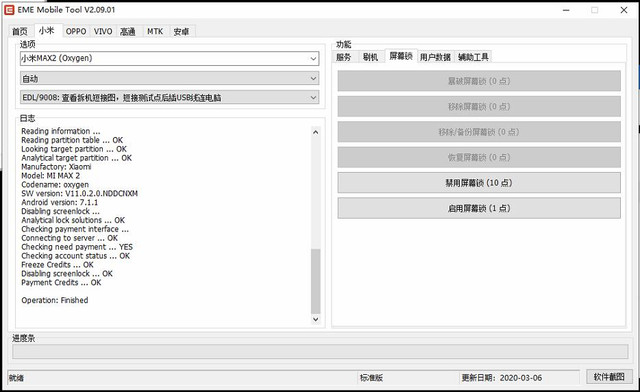The width and height of the screenshot is (640, 392).
Task: Click the 软件截图 button
Action: pyautogui.click(x=609, y=377)
